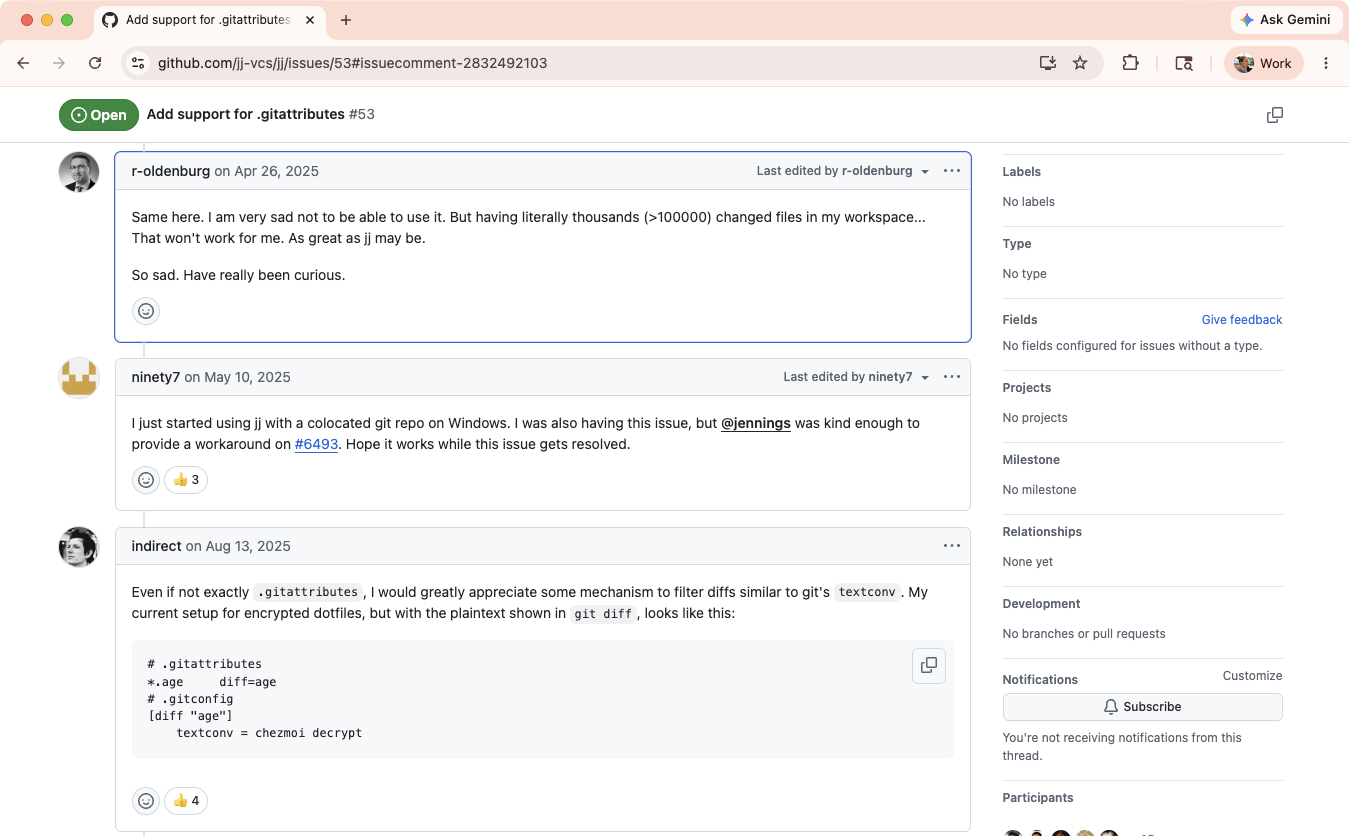Expand 'Last edited by ninety7' dropdown
Viewport: 1349px width, 836px height.
(857, 377)
